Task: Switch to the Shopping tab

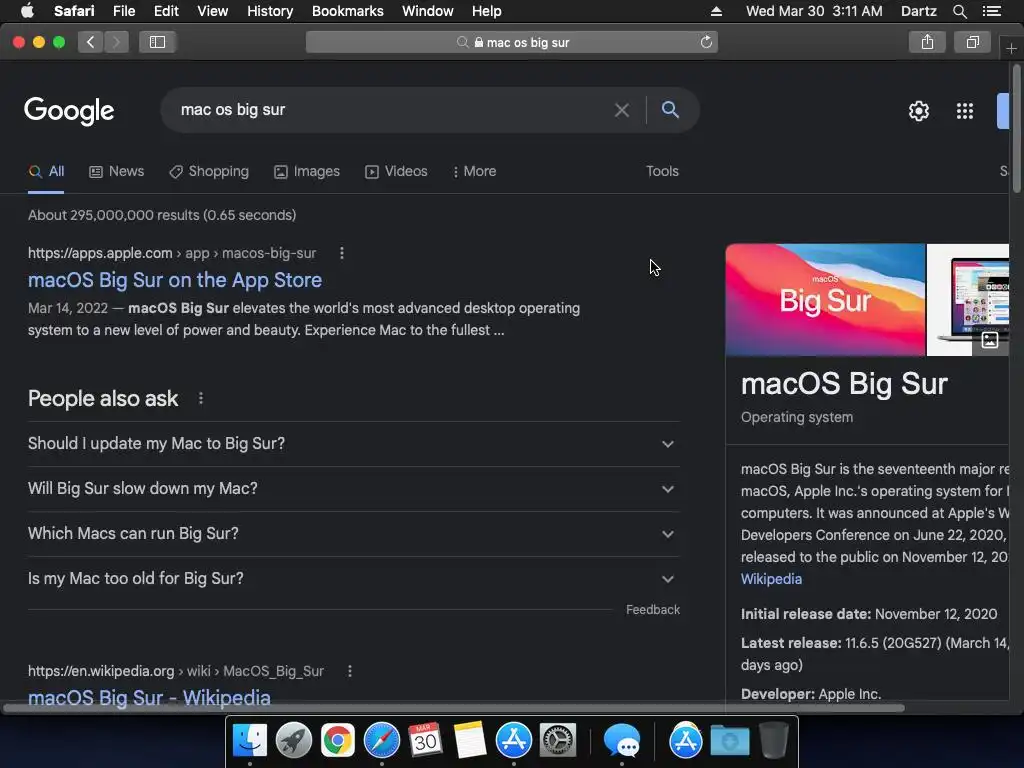Action: (209, 172)
